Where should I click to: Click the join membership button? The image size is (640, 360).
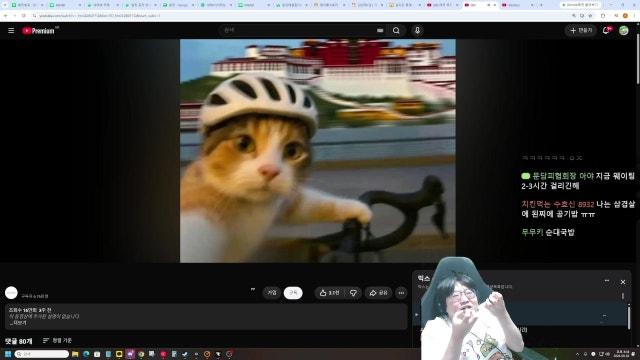point(272,293)
